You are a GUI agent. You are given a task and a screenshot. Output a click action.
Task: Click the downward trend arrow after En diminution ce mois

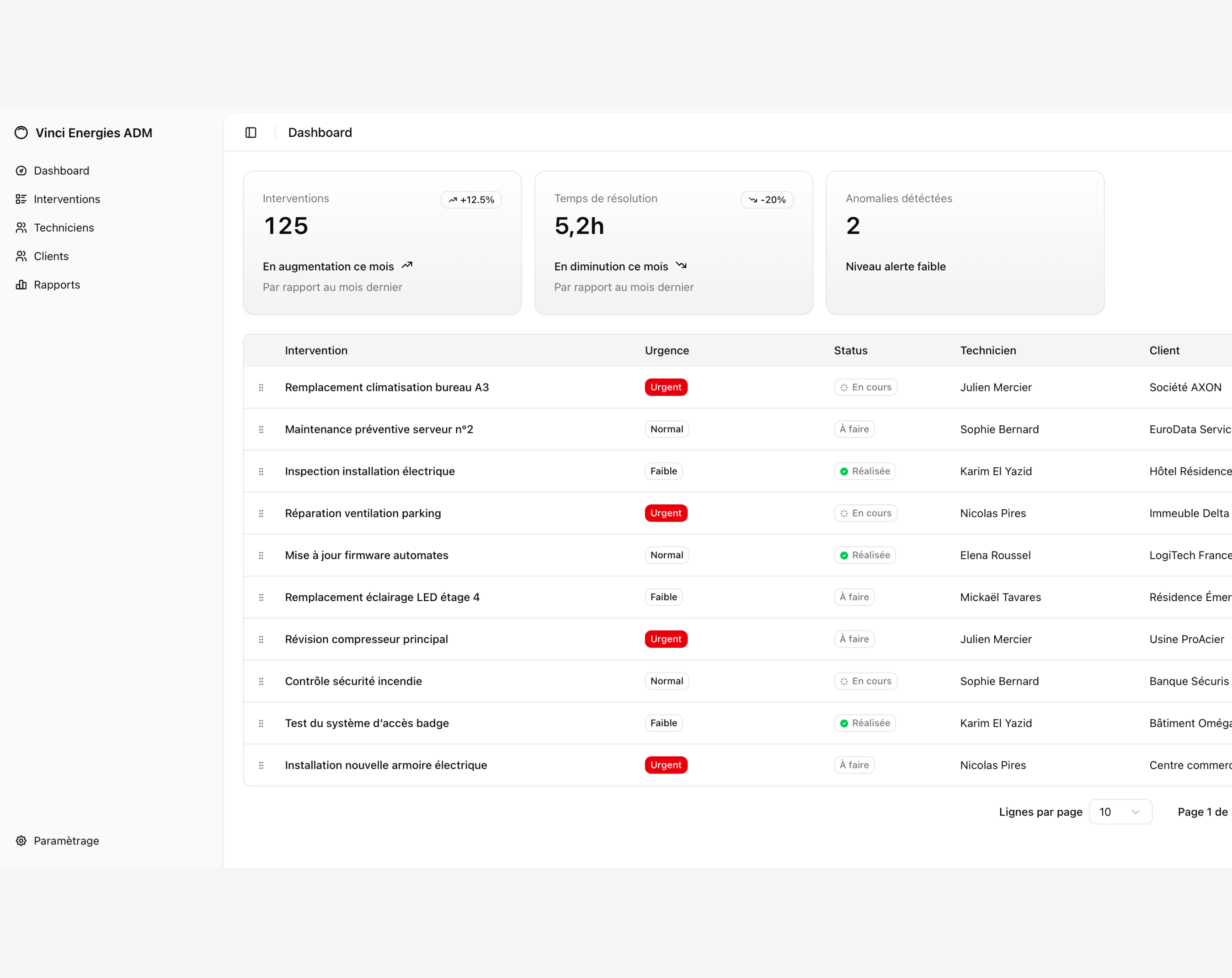pos(681,266)
